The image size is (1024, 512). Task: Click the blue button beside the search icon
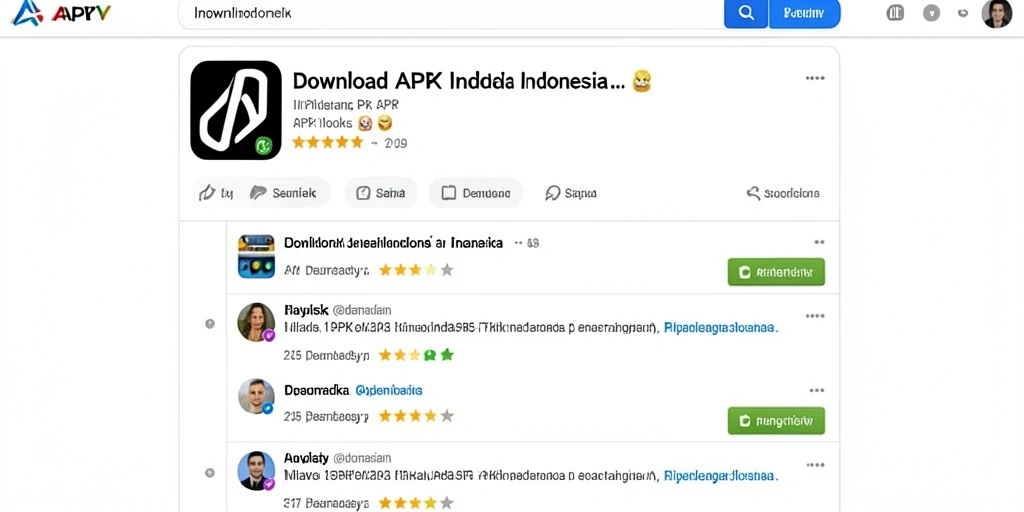[805, 13]
